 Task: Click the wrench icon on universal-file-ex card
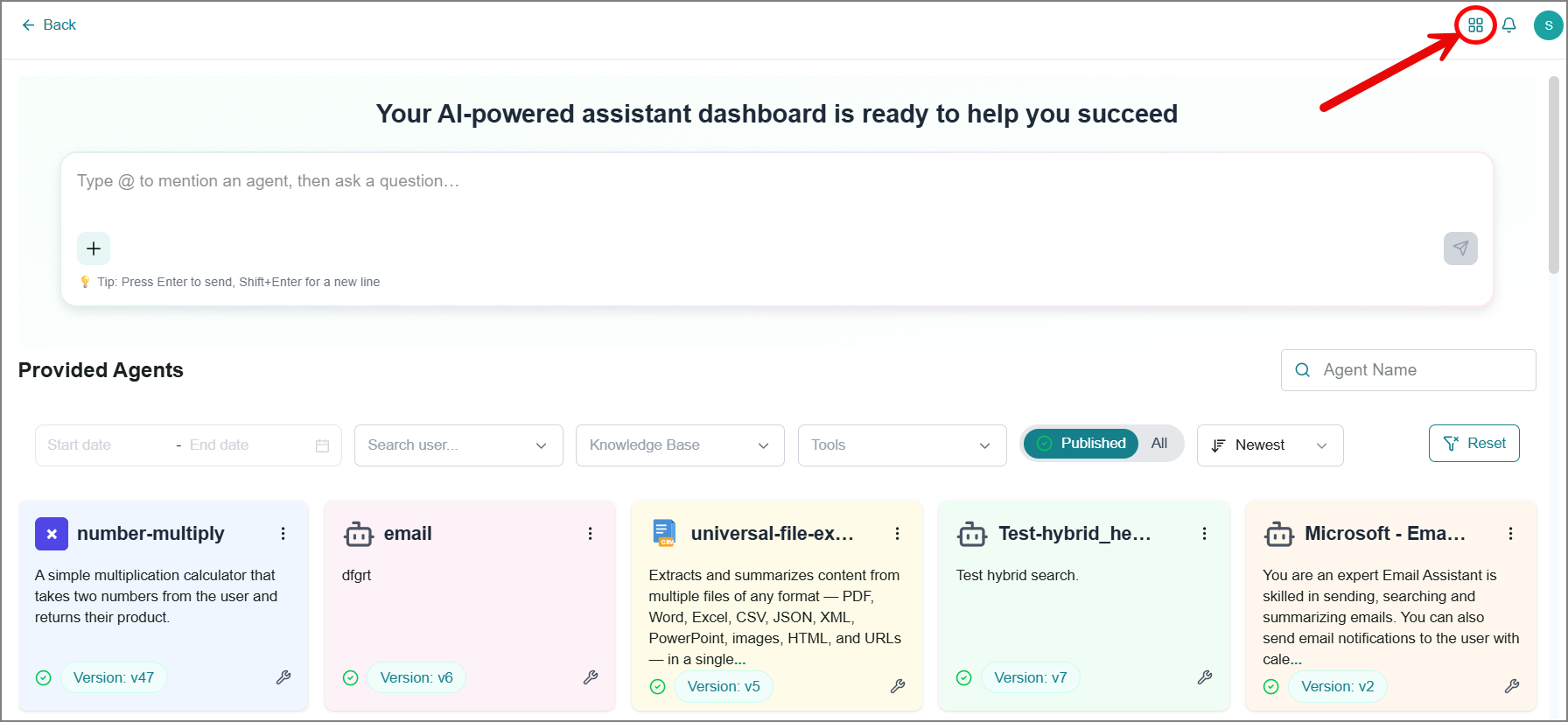tap(898, 686)
